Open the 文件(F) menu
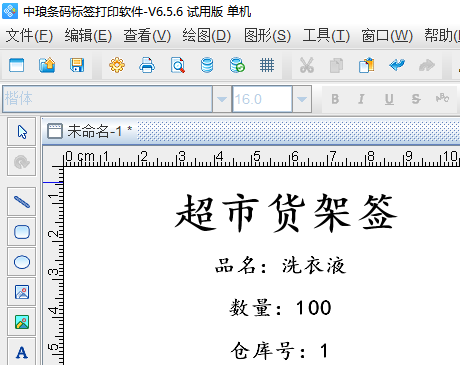Viewport: 460px width, 365px height. tap(29, 35)
